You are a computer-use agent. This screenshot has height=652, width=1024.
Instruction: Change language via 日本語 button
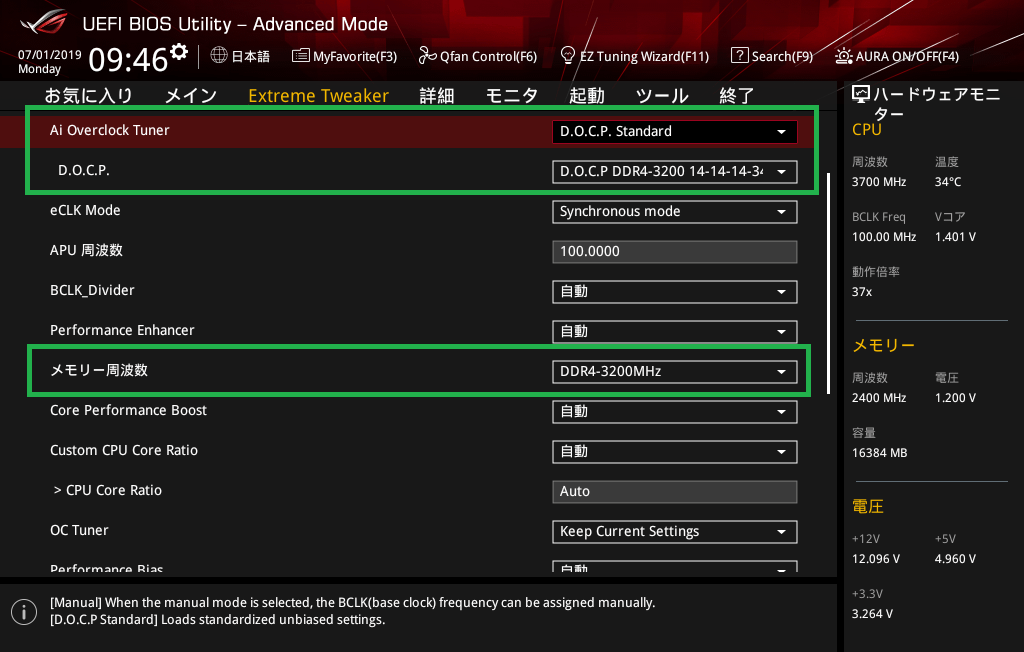pos(240,56)
